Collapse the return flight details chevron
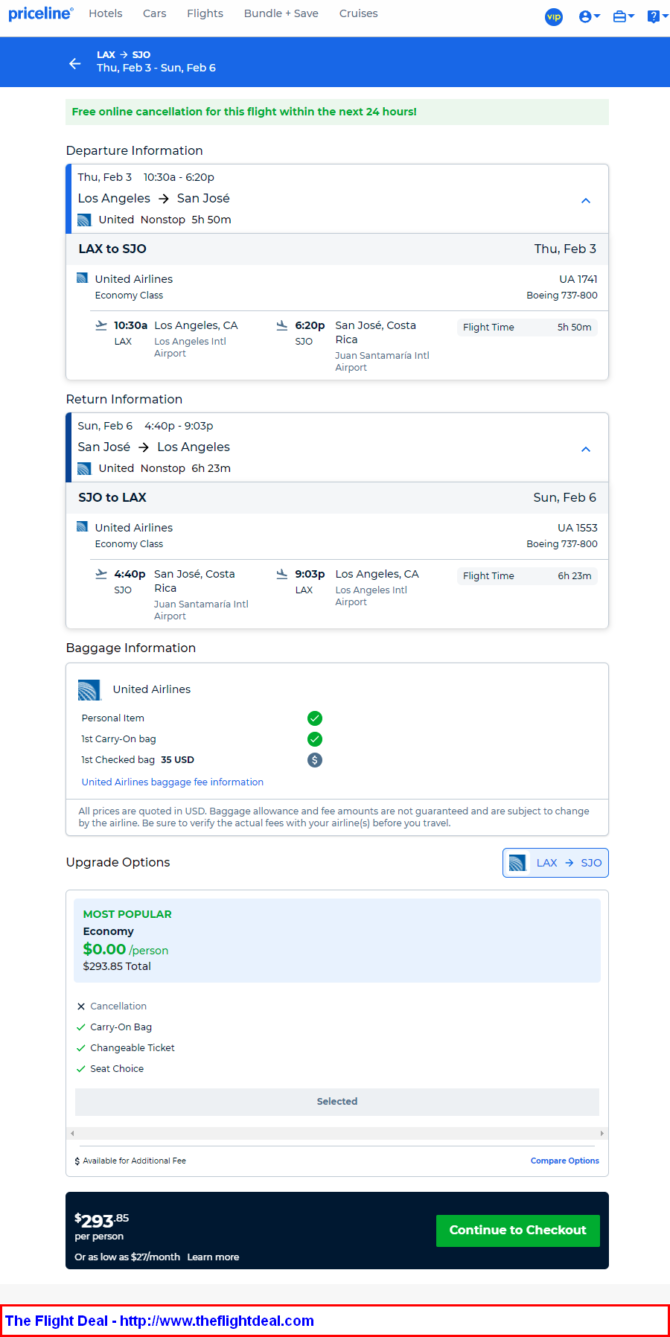 coord(586,449)
